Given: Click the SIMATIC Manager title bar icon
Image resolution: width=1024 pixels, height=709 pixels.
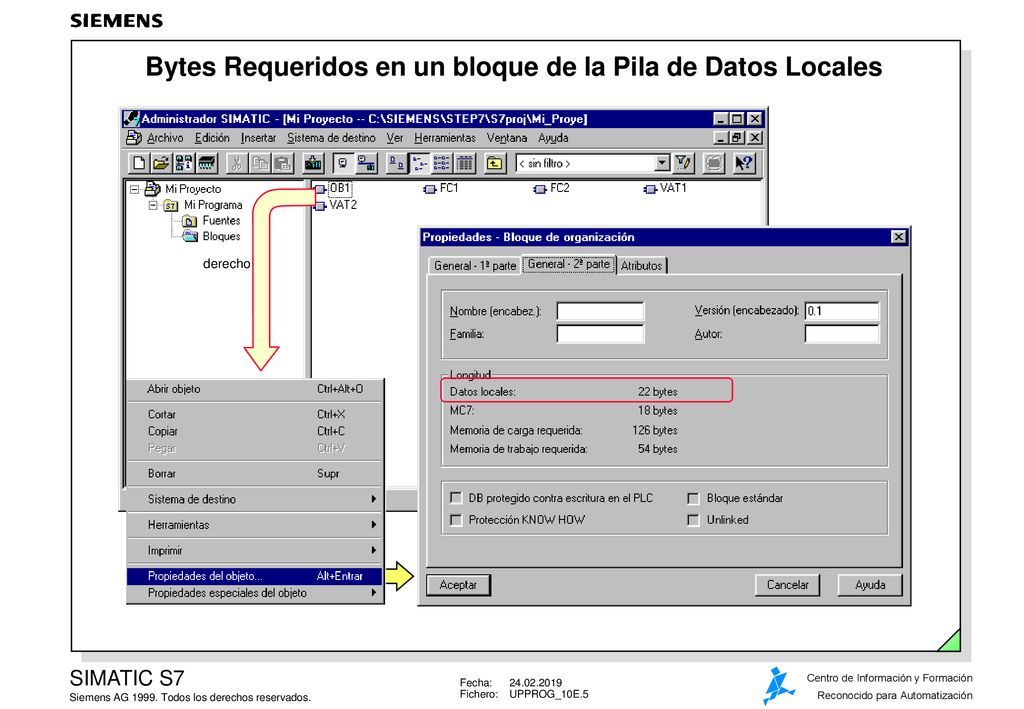Looking at the screenshot, I should [x=131, y=118].
